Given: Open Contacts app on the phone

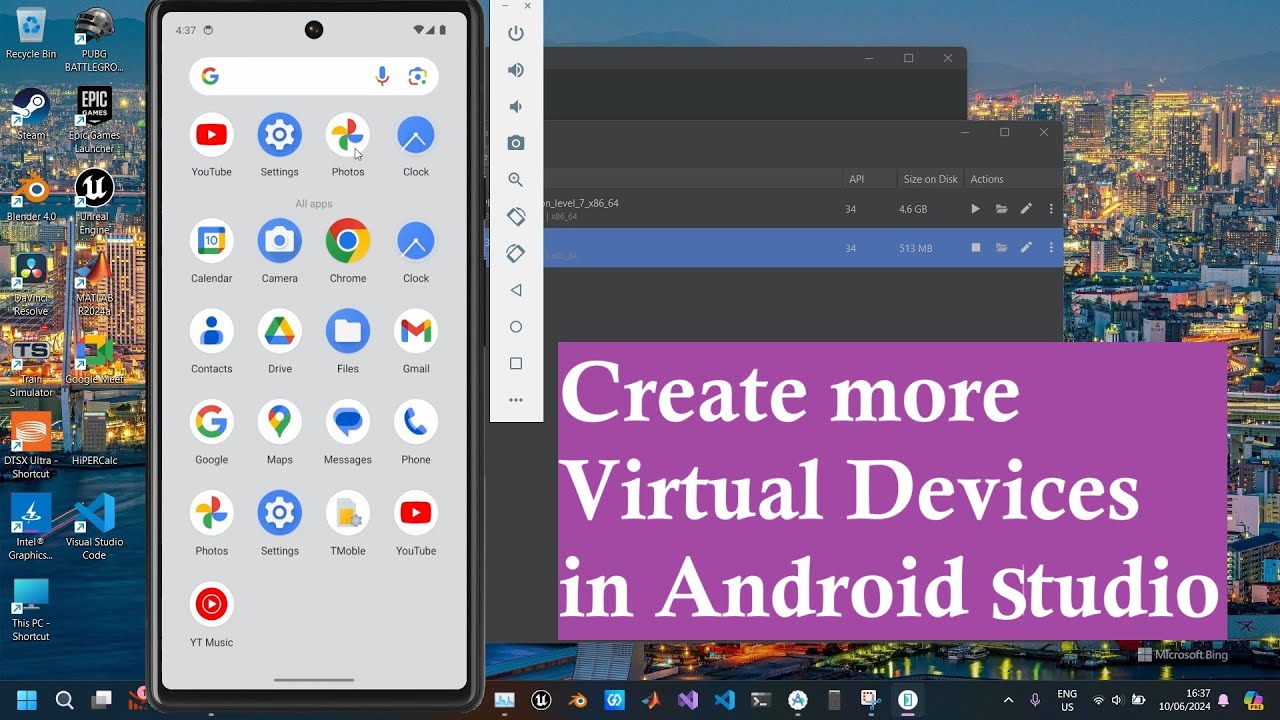Looking at the screenshot, I should click(212, 340).
